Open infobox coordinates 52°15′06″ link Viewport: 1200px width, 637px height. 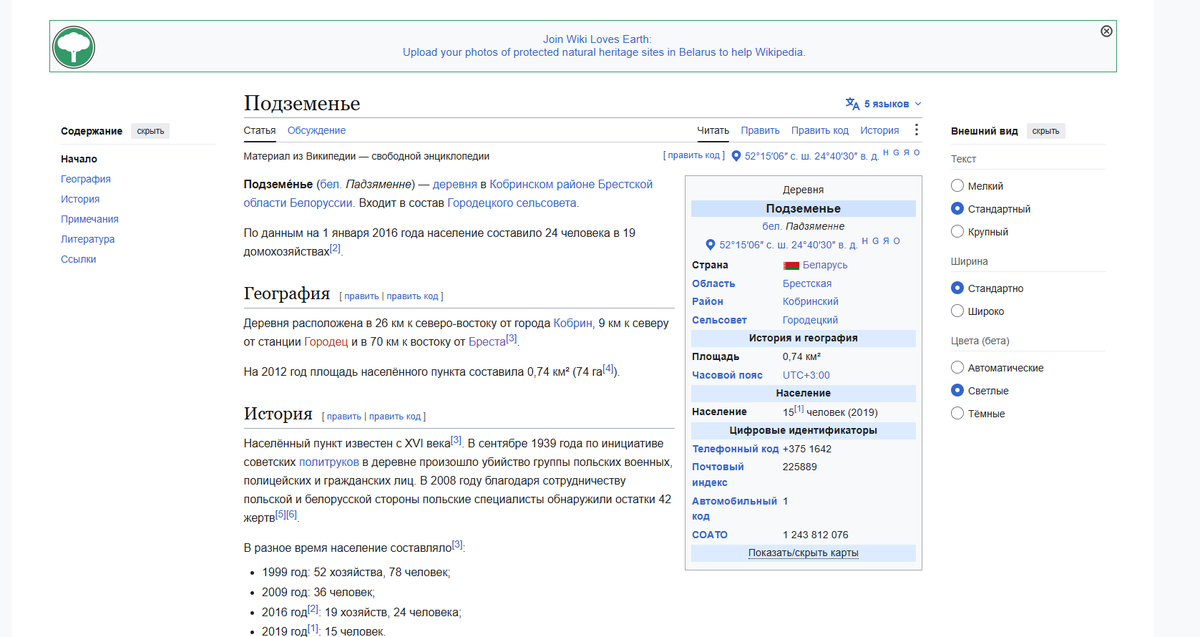click(787, 244)
